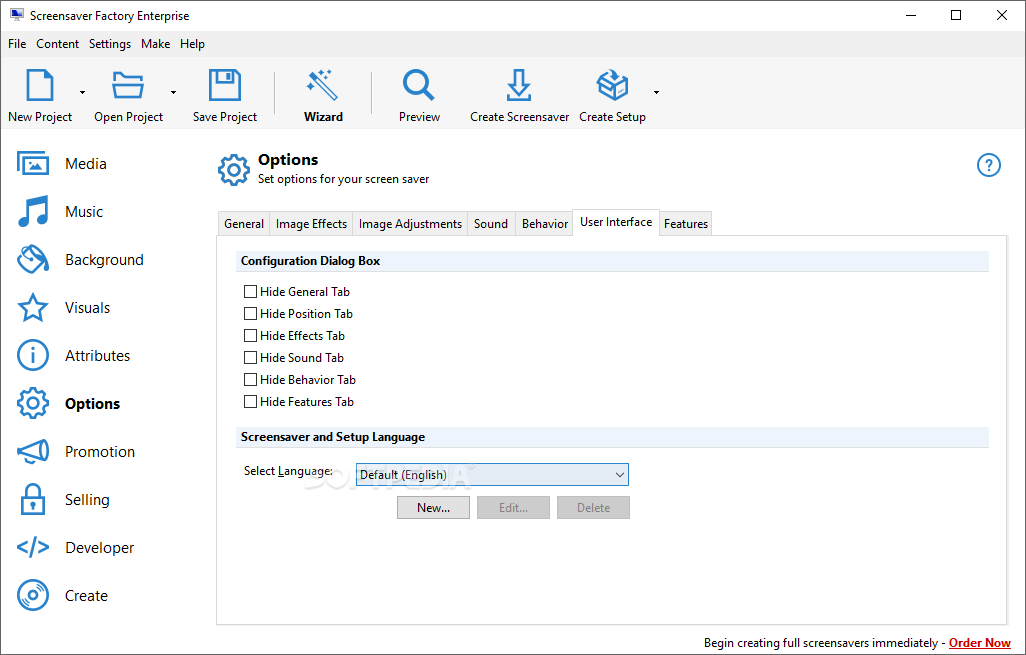Open the Help menu
Viewport: 1026px width, 655px height.
coord(192,44)
